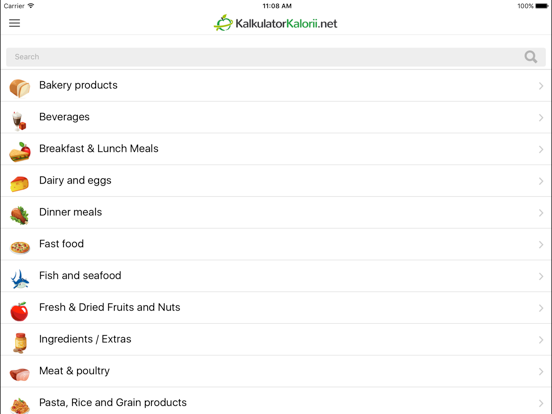This screenshot has width=552, height=414.
Task: Tap the magnifying glass search icon
Action: [531, 57]
